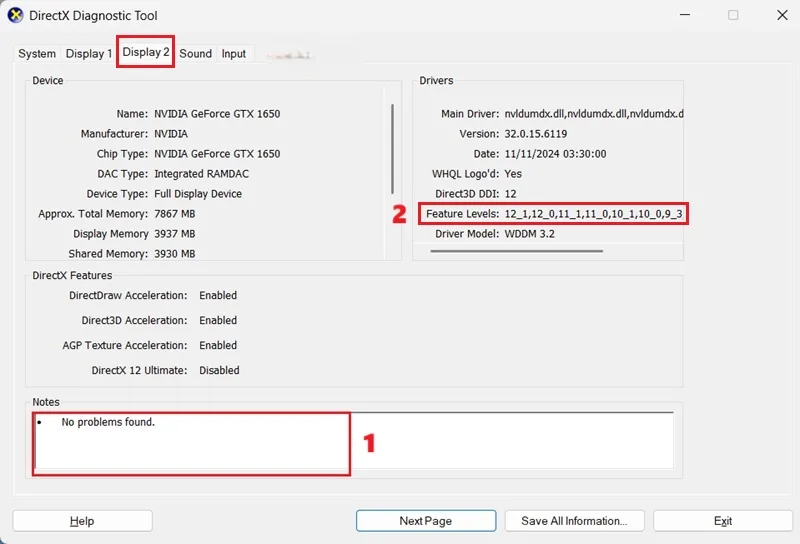Click Save All Information button
The width and height of the screenshot is (800, 544).
click(x=574, y=521)
